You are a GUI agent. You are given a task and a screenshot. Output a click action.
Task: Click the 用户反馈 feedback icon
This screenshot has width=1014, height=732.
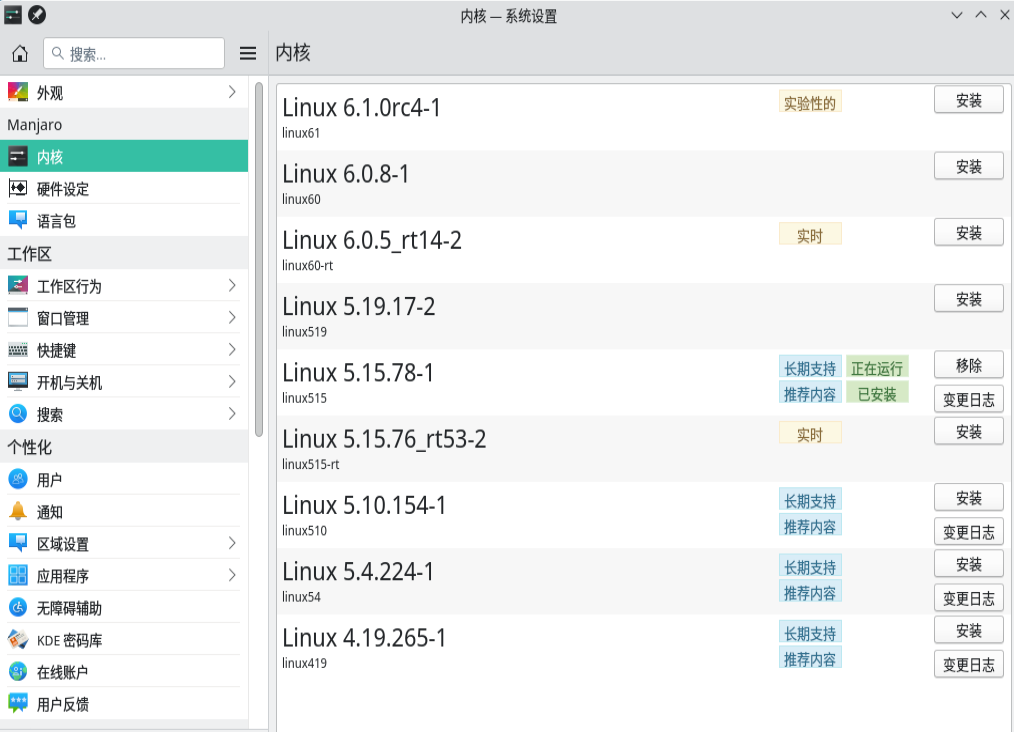tap(18, 704)
